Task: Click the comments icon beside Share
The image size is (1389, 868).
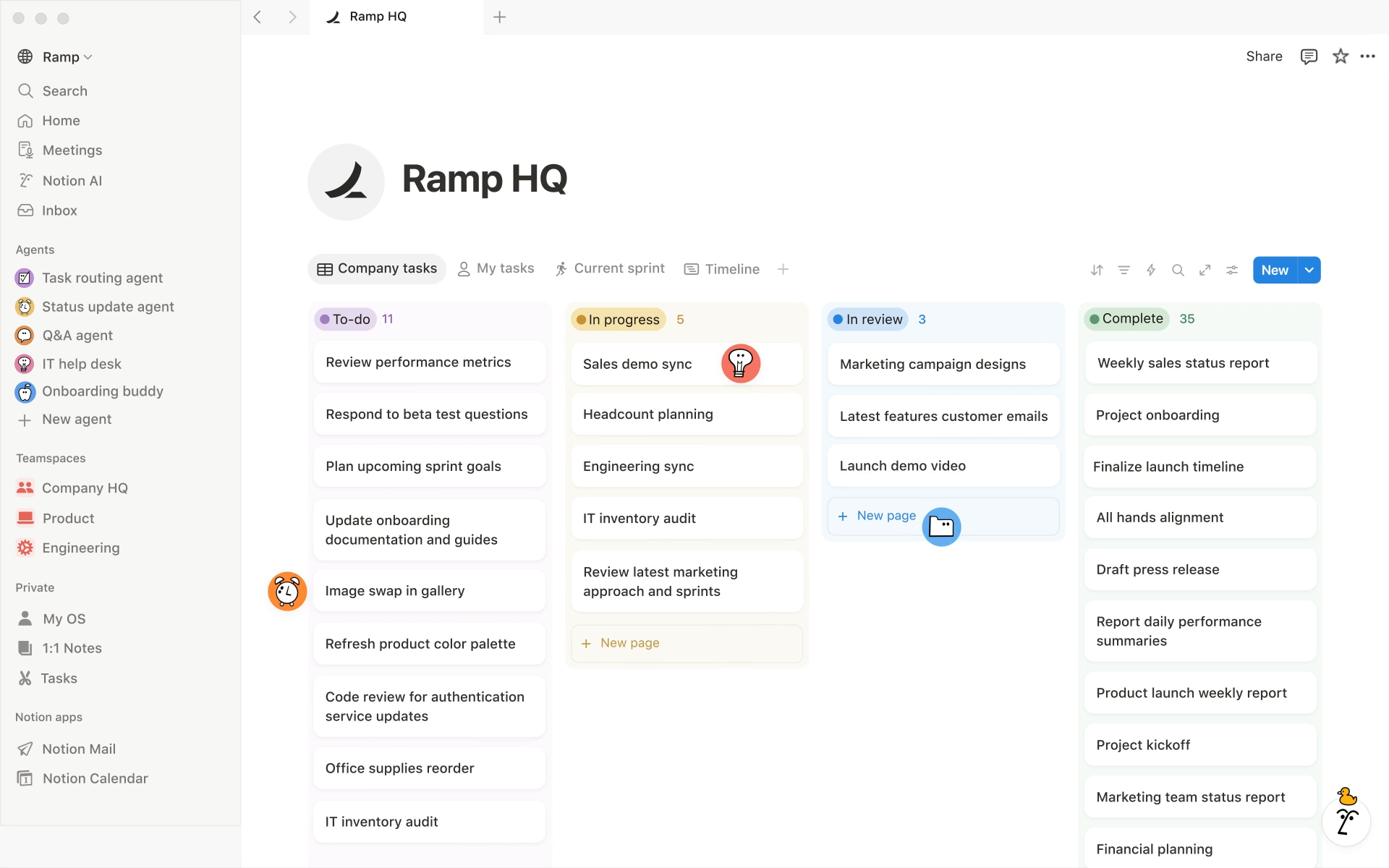Action: [1309, 56]
